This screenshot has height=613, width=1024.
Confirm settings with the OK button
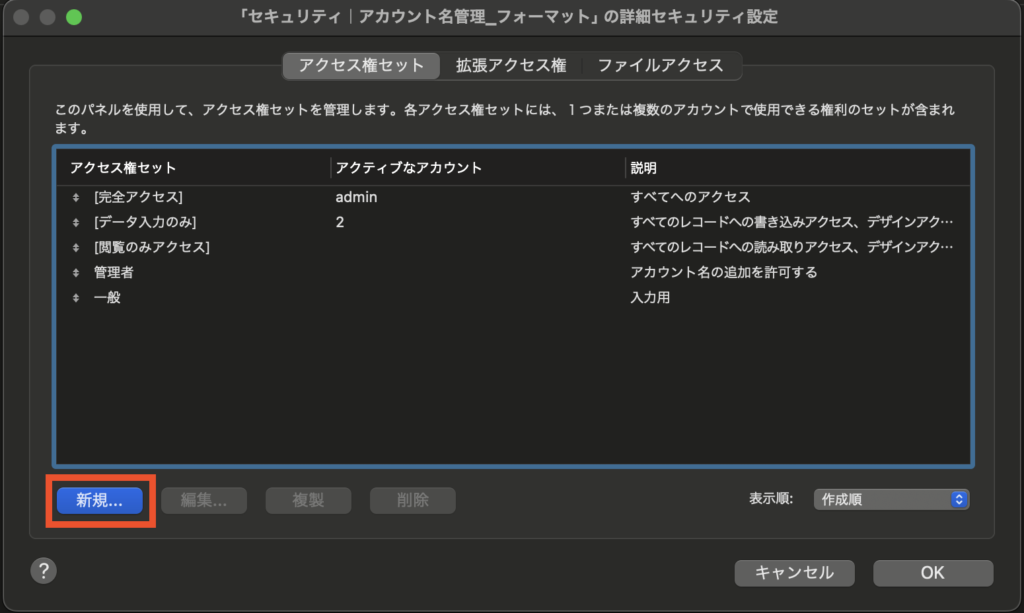click(933, 573)
